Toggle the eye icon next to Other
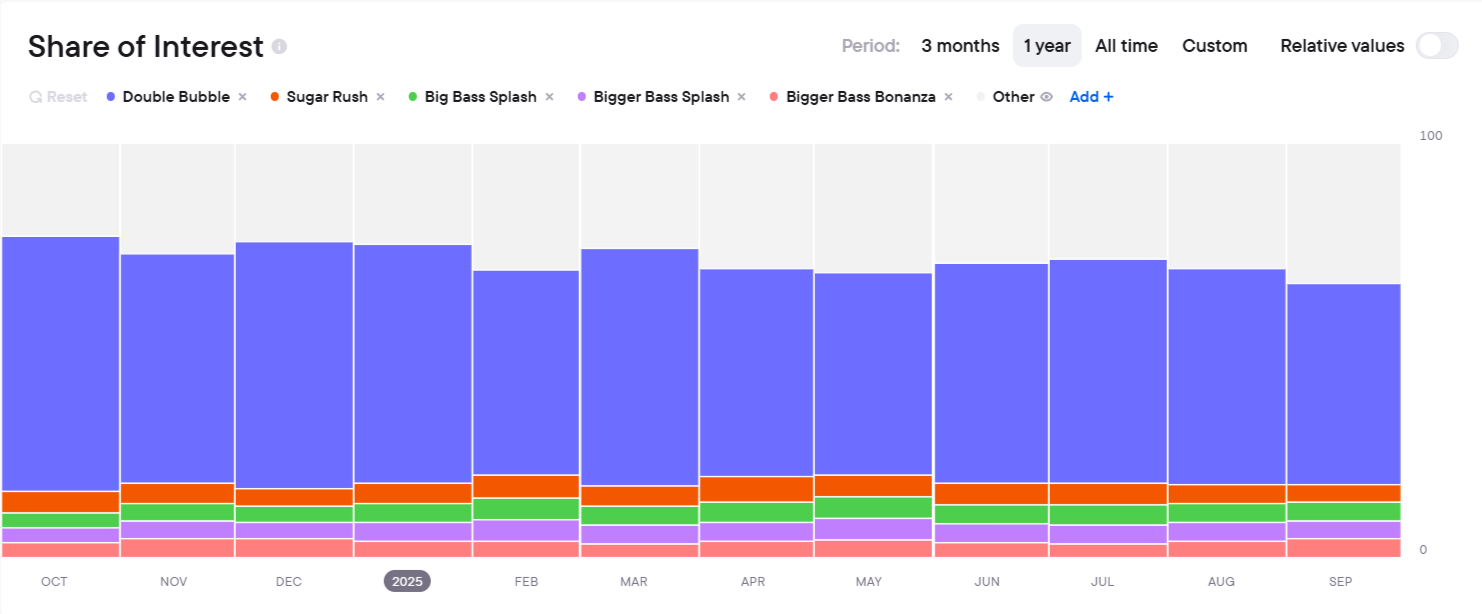This screenshot has width=1482, height=614. coord(1047,97)
